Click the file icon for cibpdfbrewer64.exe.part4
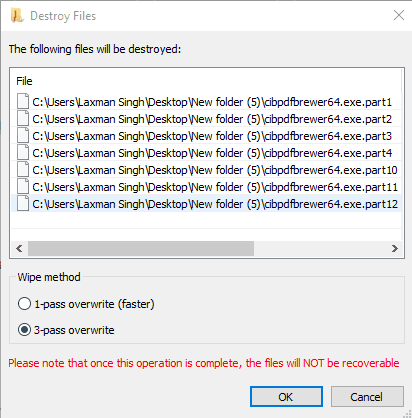Viewport: 412px width, 418px height. [x=23, y=153]
